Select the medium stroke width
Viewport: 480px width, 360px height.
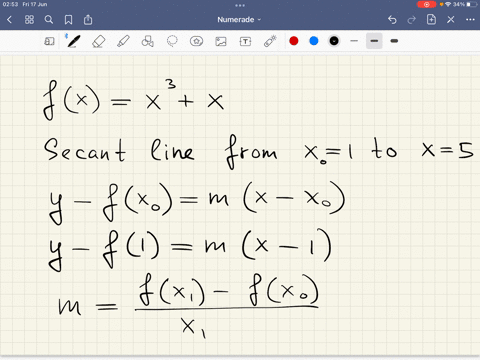374,41
